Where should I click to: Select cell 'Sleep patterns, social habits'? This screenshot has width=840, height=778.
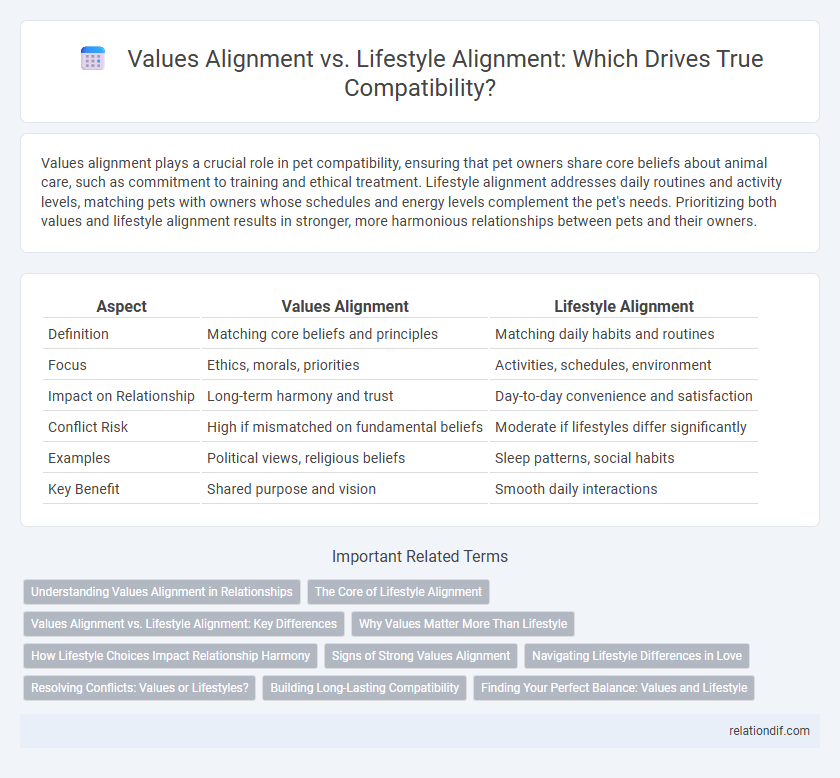coord(624,458)
